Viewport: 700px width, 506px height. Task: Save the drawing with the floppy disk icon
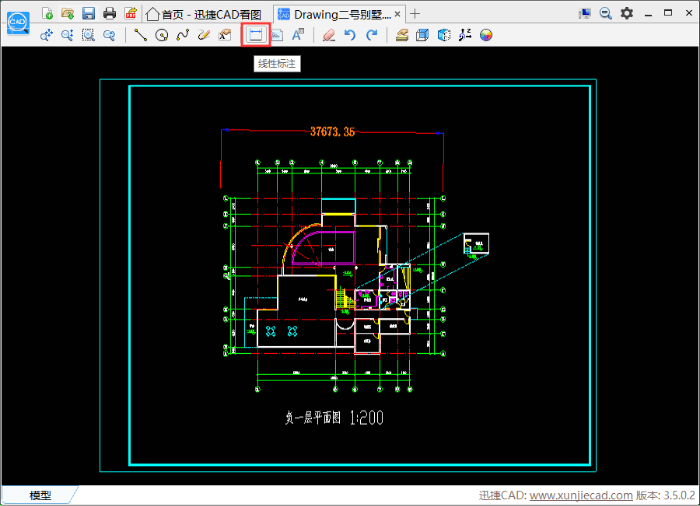pos(88,13)
